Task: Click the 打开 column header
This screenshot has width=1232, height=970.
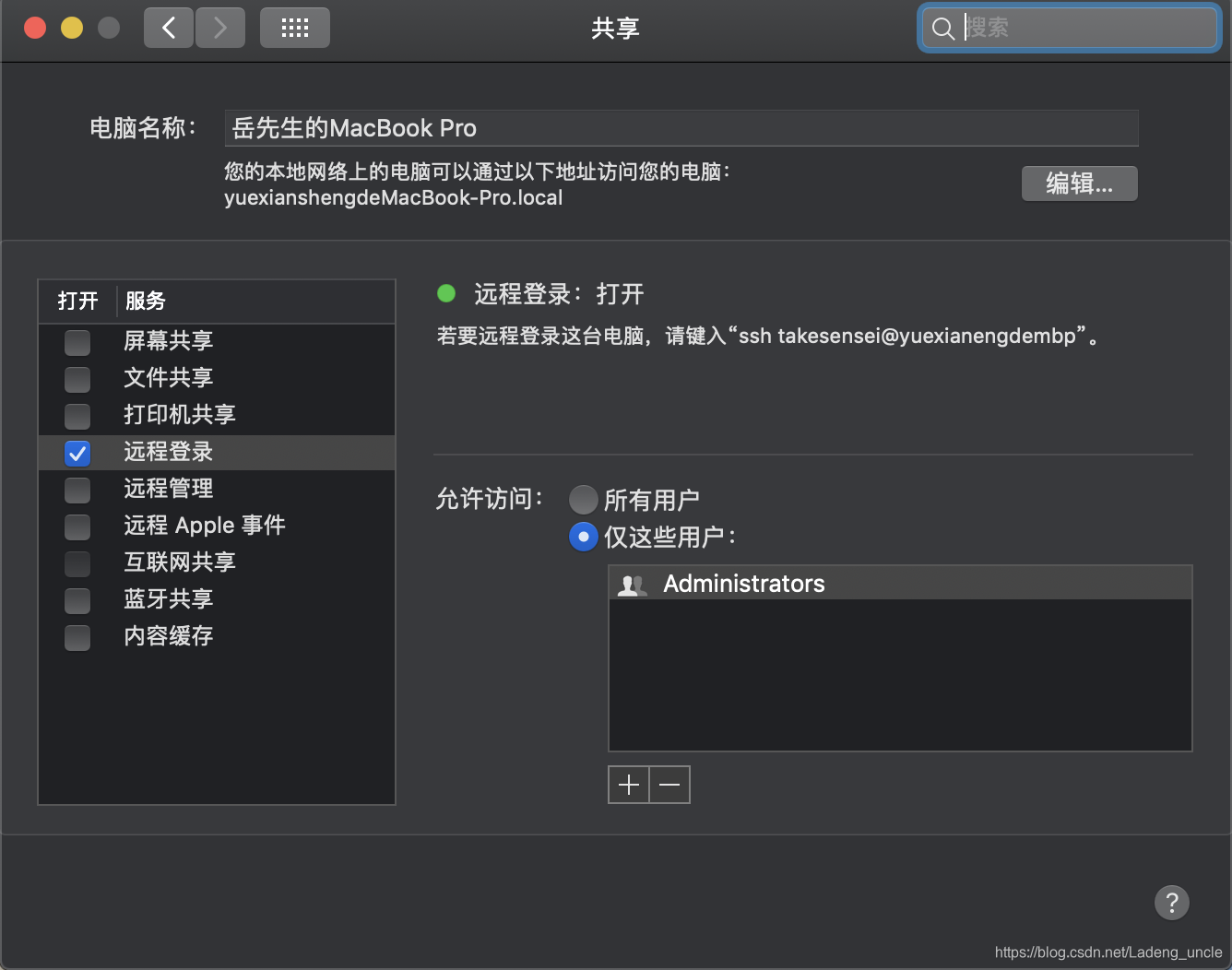Action: [x=77, y=301]
